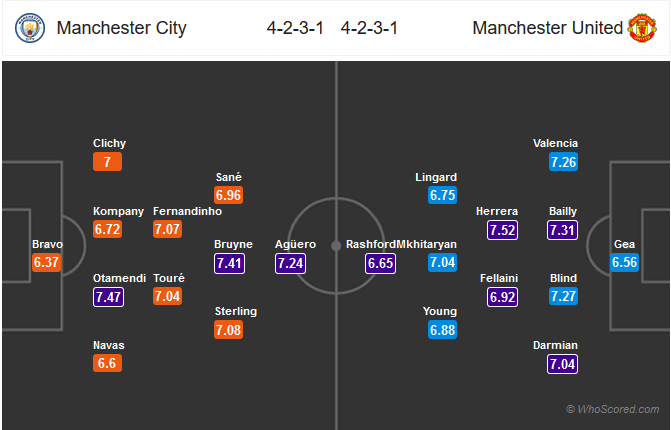Select Valencia's 7.26 rating badge
Viewport: 671px width, 430px height.
point(563,162)
